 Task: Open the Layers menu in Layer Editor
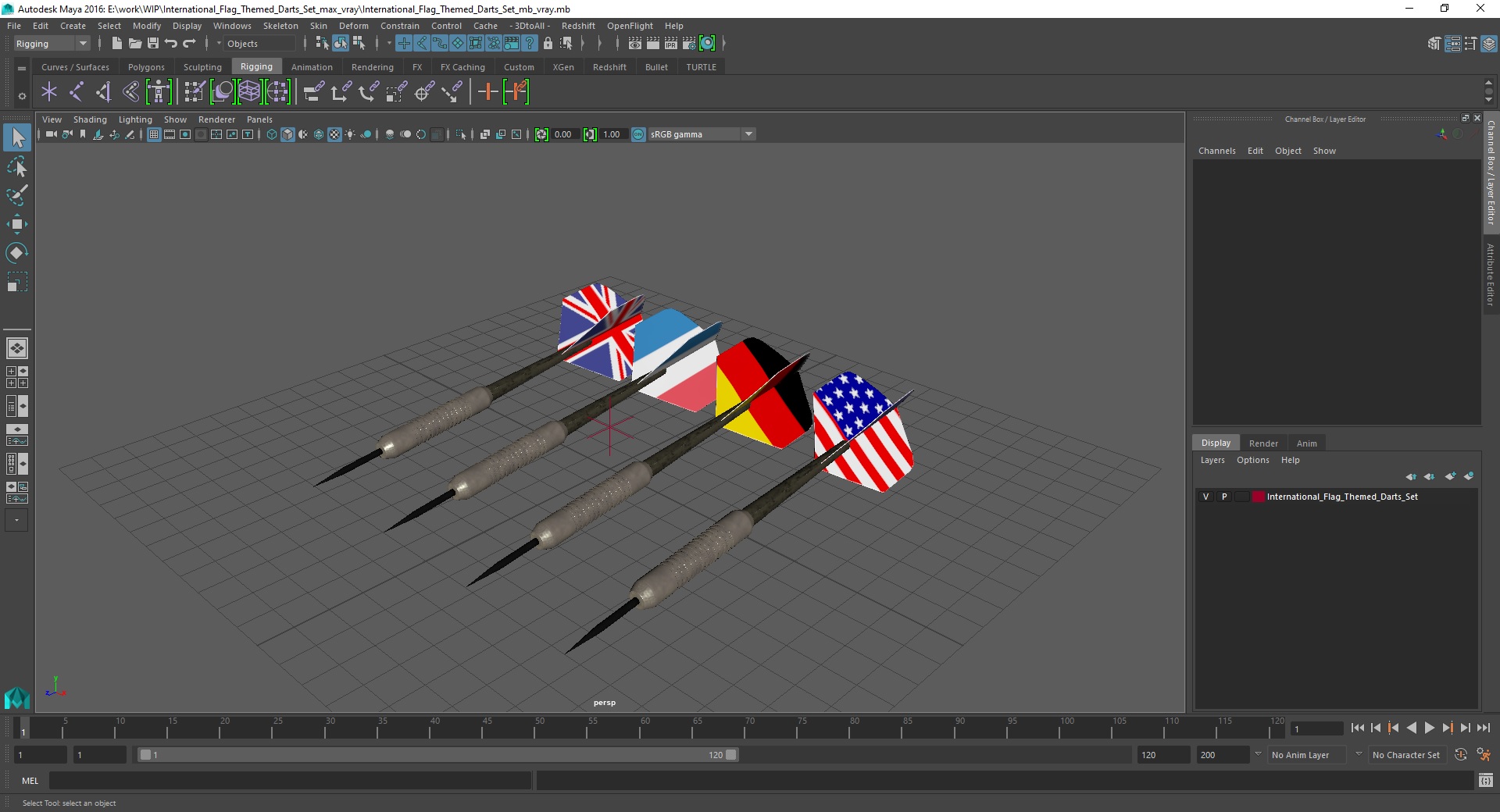point(1212,461)
